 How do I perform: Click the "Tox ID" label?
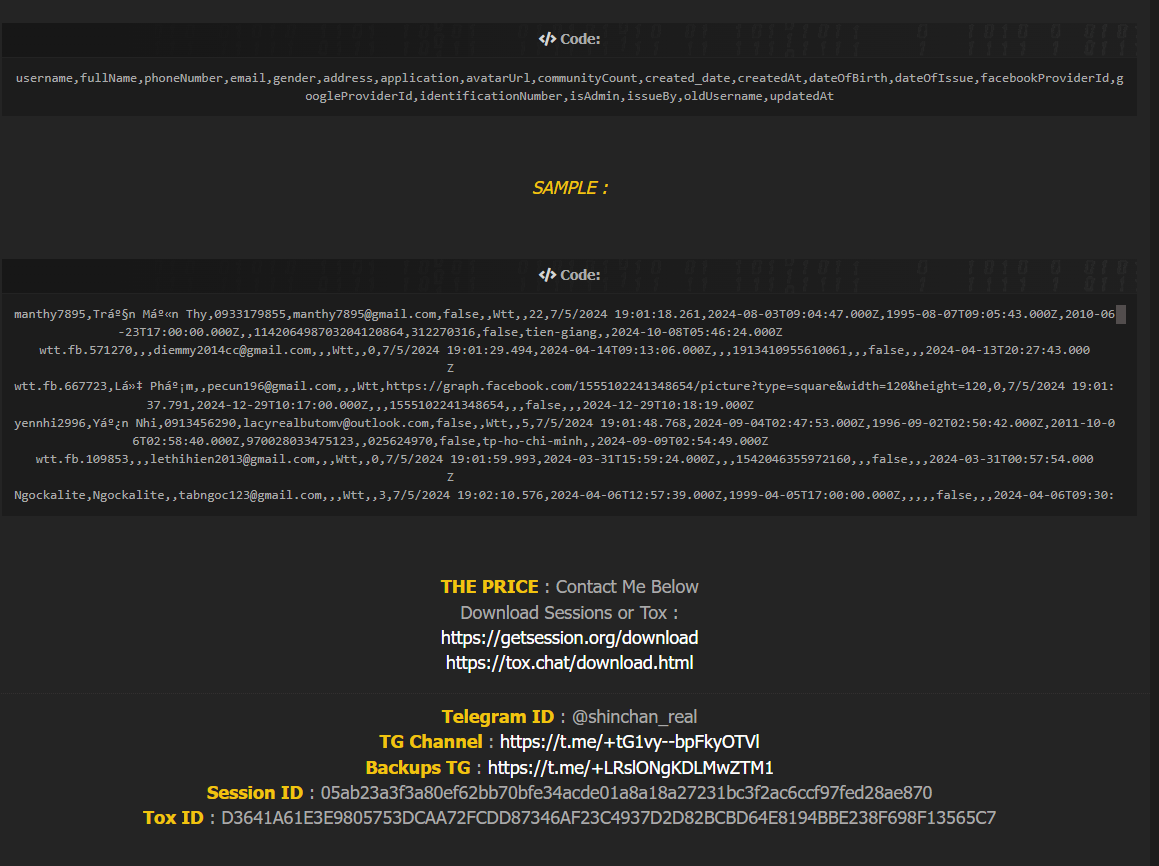pos(173,818)
